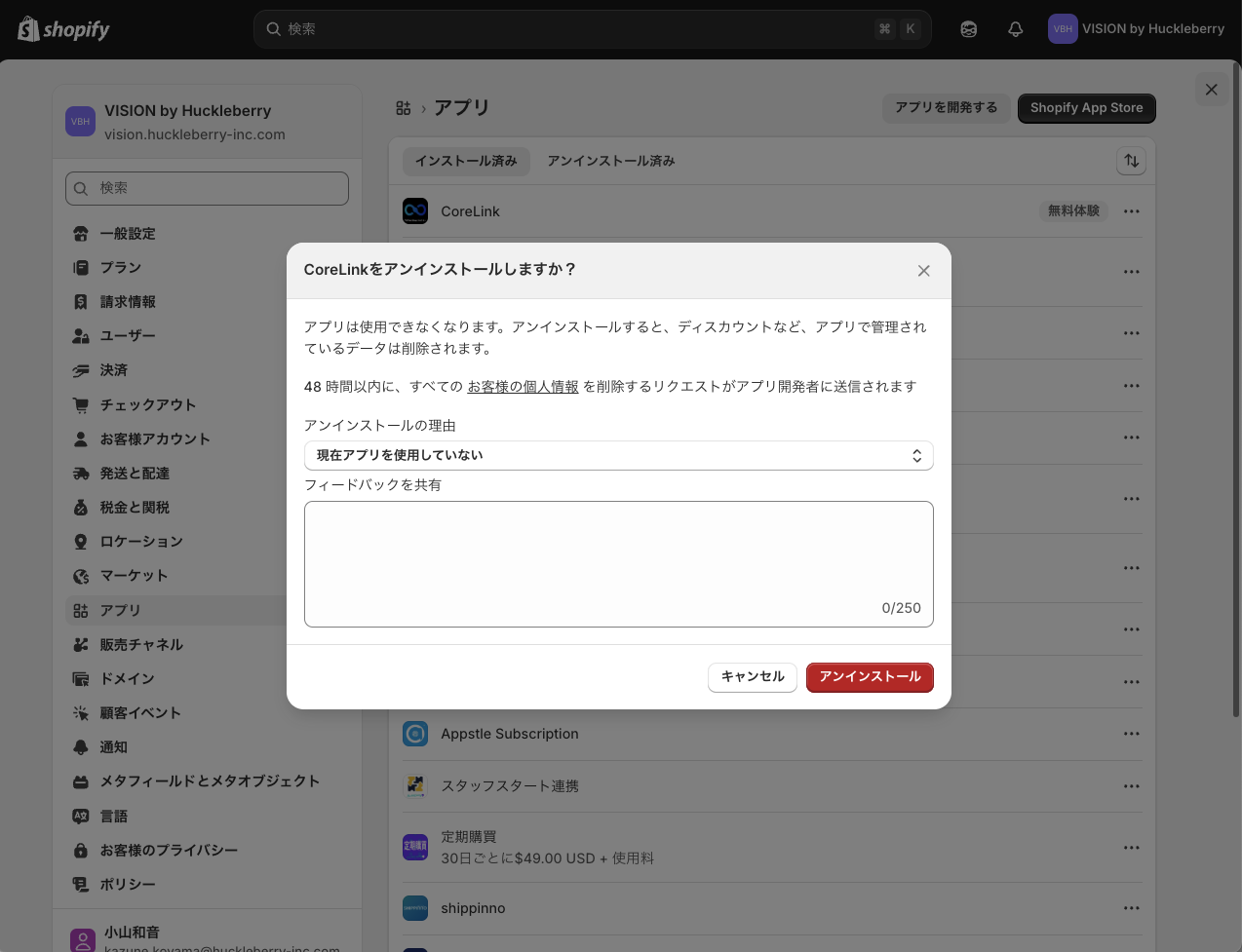The image size is (1242, 952).
Task: Close the settings overlay with X
Action: pyautogui.click(x=1211, y=90)
